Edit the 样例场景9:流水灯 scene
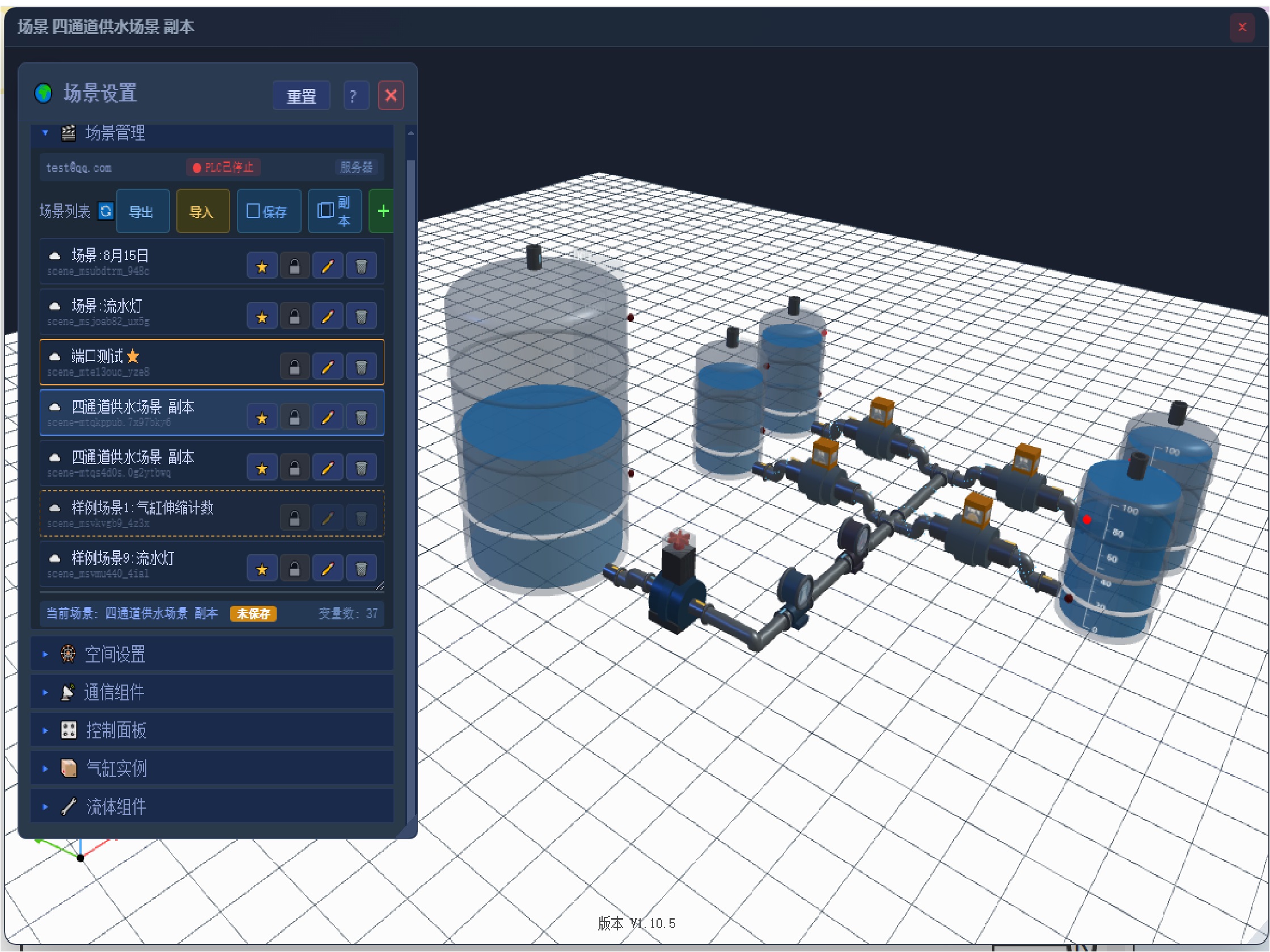Image resolution: width=1270 pixels, height=952 pixels. pyautogui.click(x=328, y=569)
